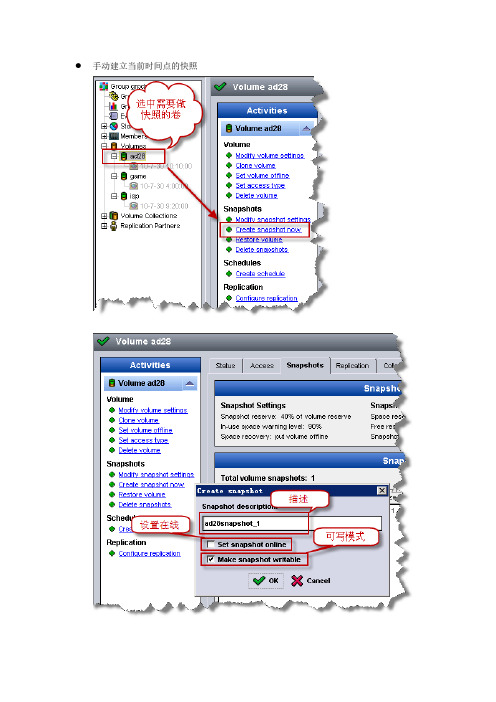Close the Create snapshot dialog
Viewport: 496px width, 702px height.
pyautogui.click(x=382, y=491)
